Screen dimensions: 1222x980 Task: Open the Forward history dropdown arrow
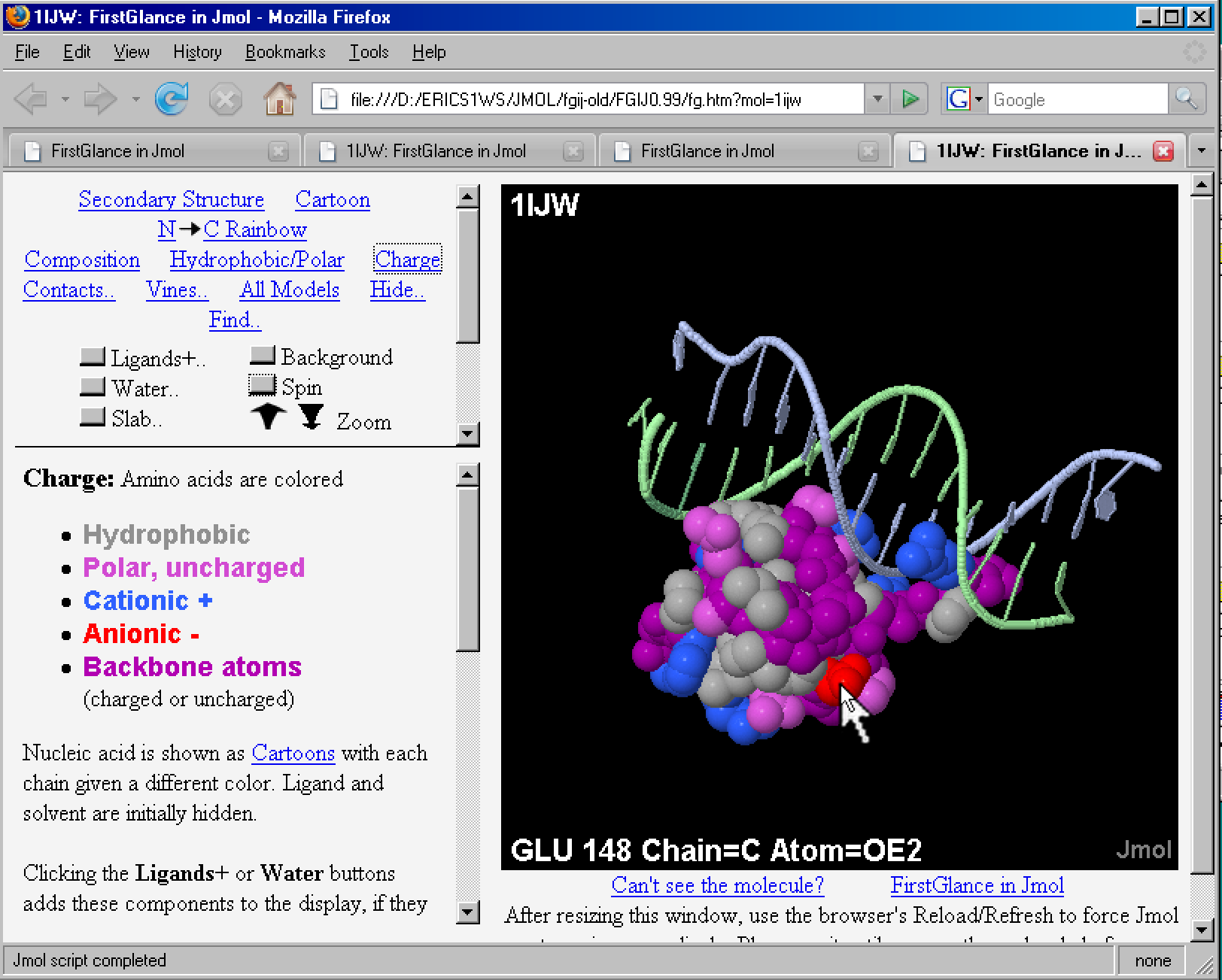(135, 99)
